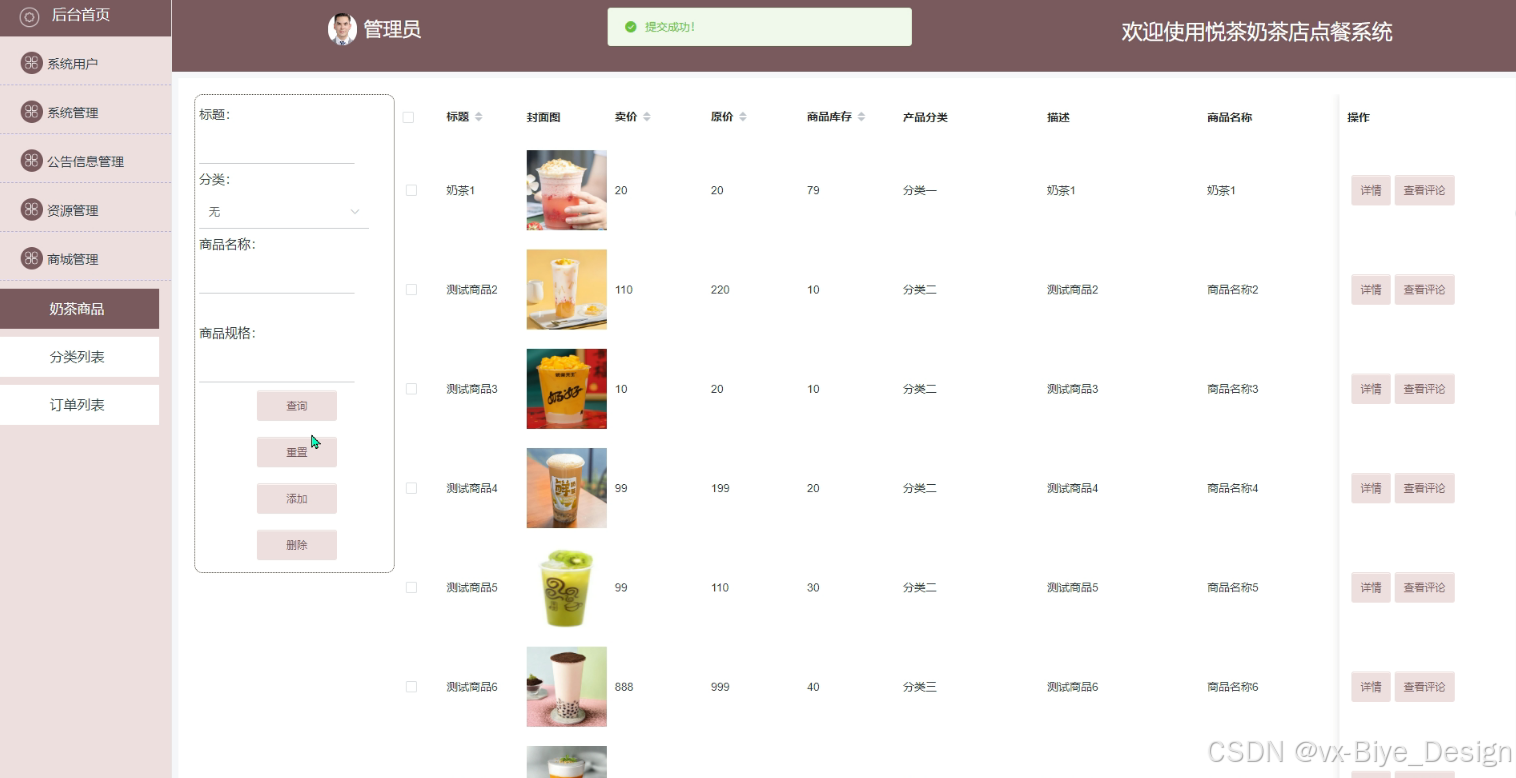Open the 订单列表 submenu item
The width and height of the screenshot is (1516, 778).
coord(79,405)
